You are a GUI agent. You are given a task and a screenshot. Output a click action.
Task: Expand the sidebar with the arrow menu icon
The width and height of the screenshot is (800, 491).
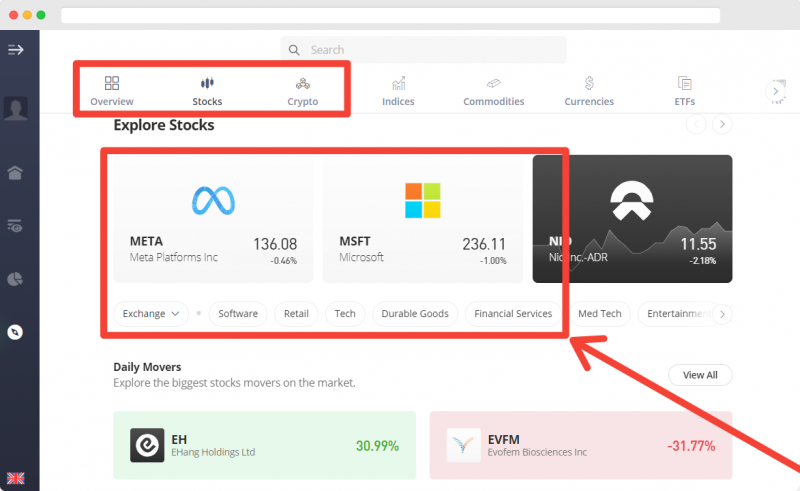click(15, 50)
